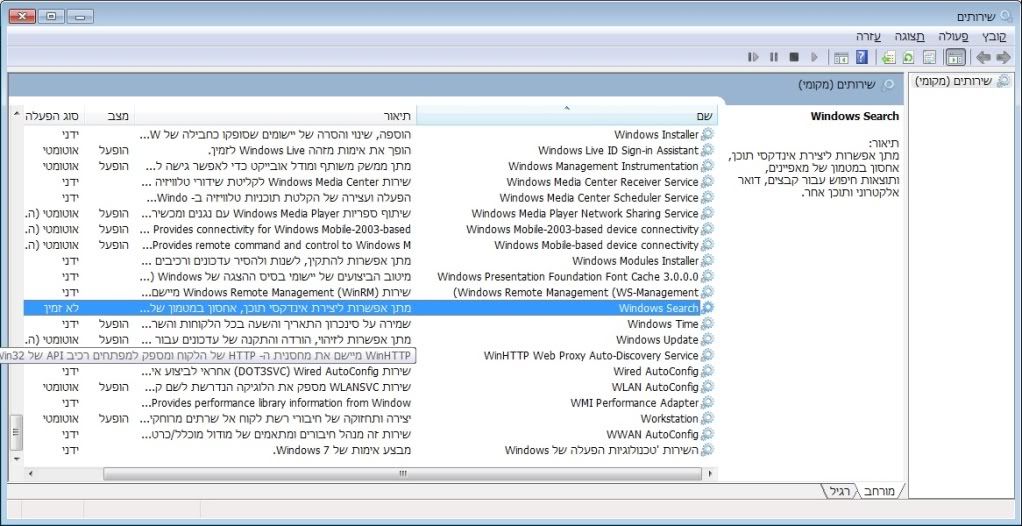This screenshot has width=1022, height=526.
Task: Click gear icon of Windows Live ID Sign-in Assistant
Action: [x=707, y=151]
